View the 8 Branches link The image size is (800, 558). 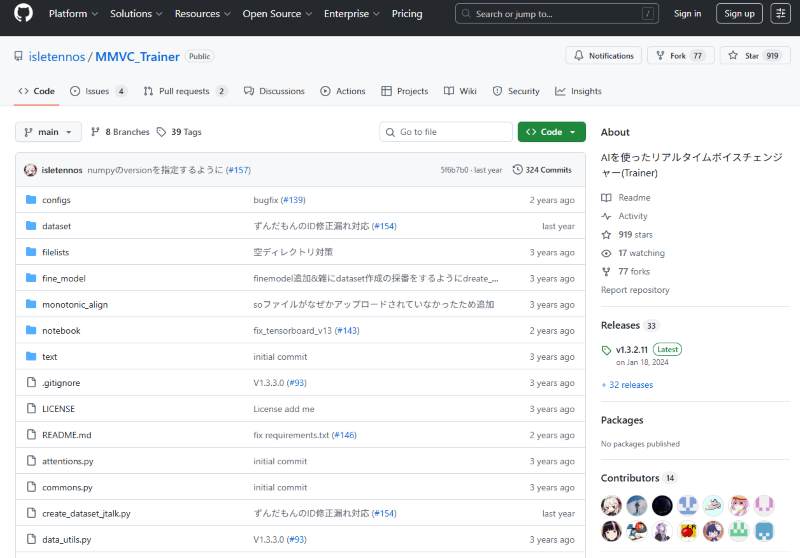point(120,132)
